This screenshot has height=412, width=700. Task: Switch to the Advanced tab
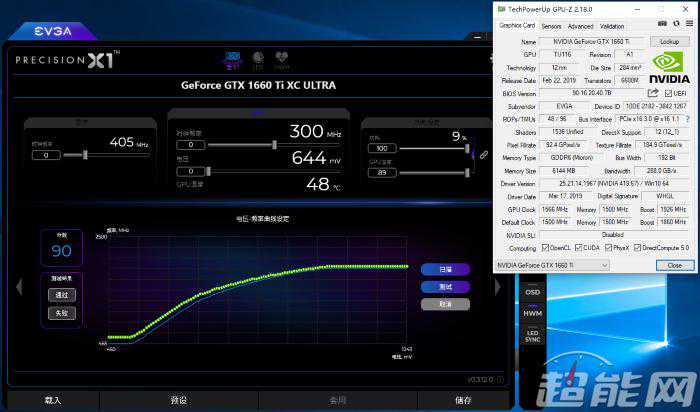[x=580, y=26]
